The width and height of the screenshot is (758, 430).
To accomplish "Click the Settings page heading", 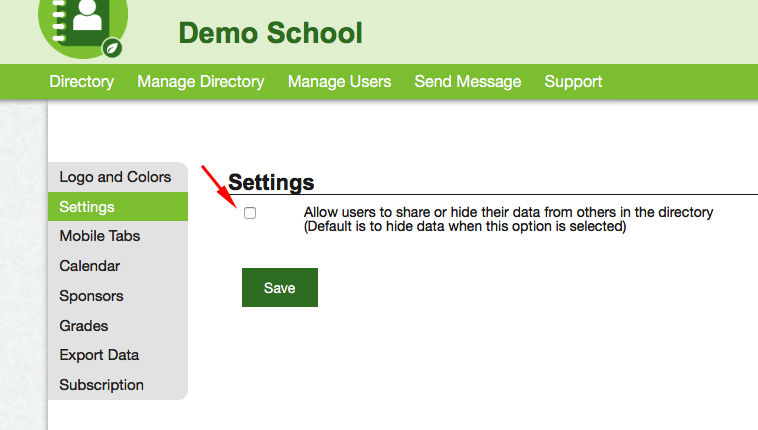I will 271,183.
